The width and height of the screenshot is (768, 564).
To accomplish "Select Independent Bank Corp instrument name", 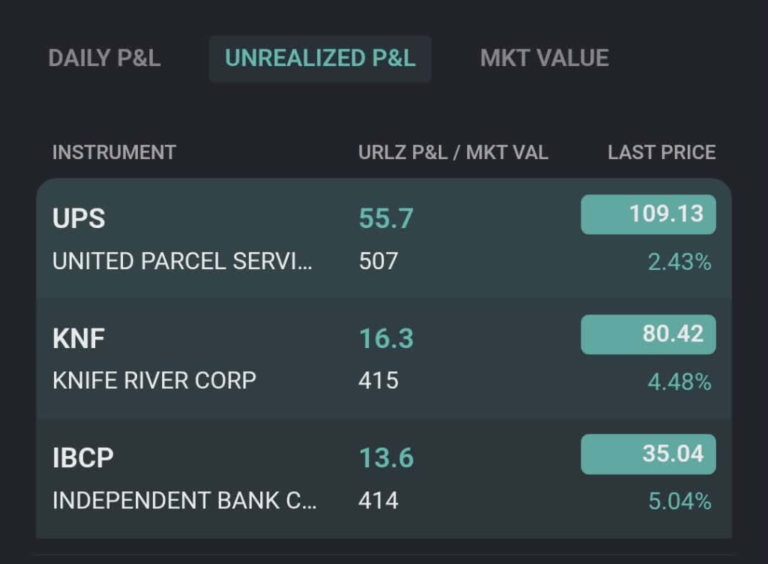I will (184, 501).
